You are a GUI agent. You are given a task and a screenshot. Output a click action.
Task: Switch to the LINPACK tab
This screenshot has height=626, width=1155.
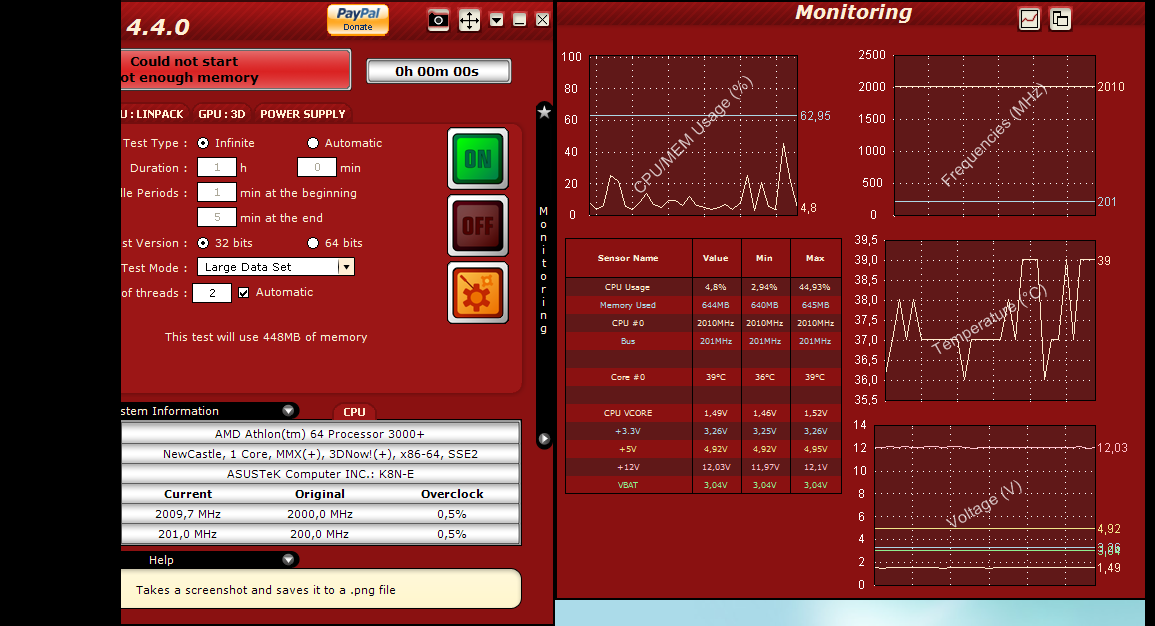[x=153, y=114]
